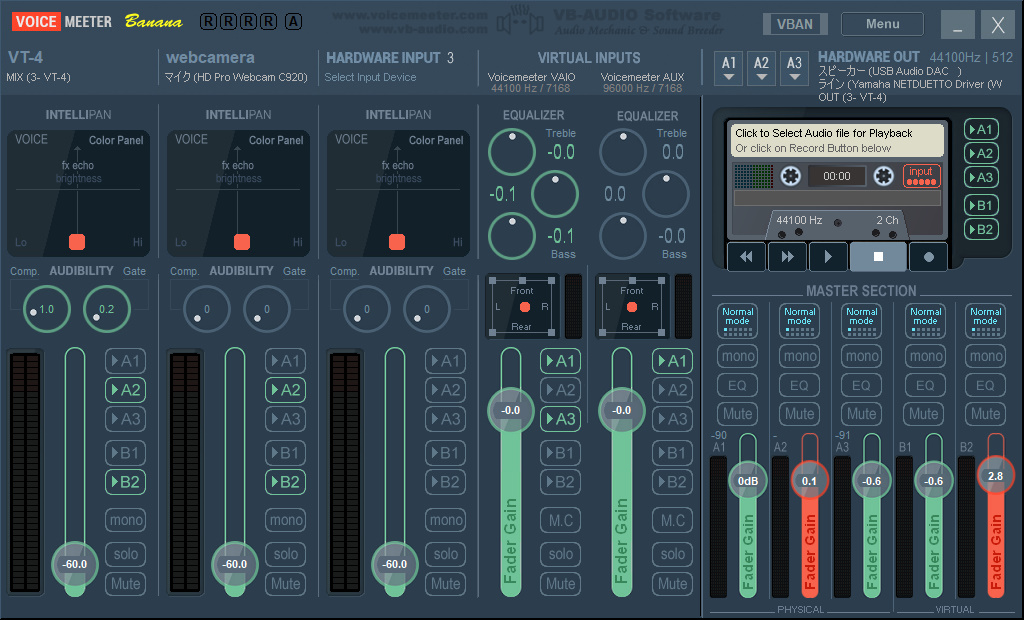The image size is (1024, 620).
Task: Open the A1 hardware out device dropdown
Action: 729,69
